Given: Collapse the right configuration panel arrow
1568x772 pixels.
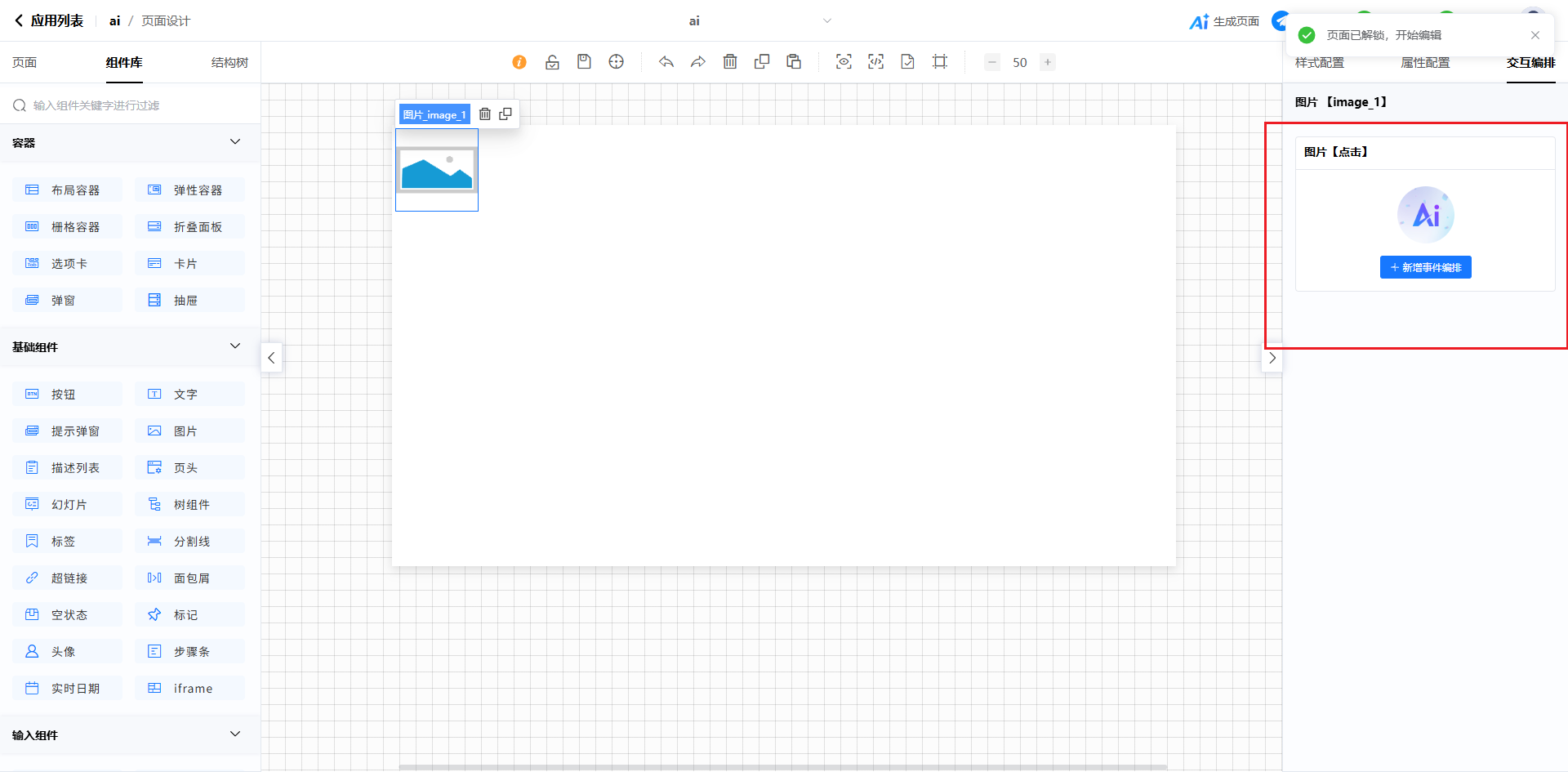Looking at the screenshot, I should [x=1272, y=358].
